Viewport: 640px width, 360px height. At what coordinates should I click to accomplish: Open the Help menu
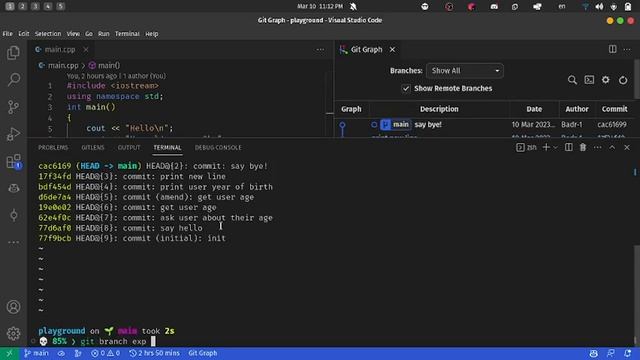pos(151,34)
